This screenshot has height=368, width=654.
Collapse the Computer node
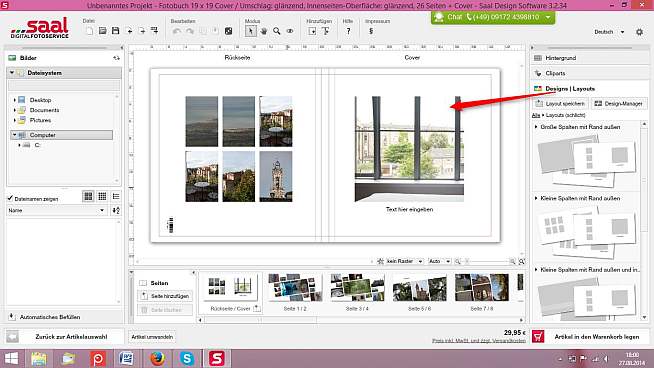click(x=15, y=135)
